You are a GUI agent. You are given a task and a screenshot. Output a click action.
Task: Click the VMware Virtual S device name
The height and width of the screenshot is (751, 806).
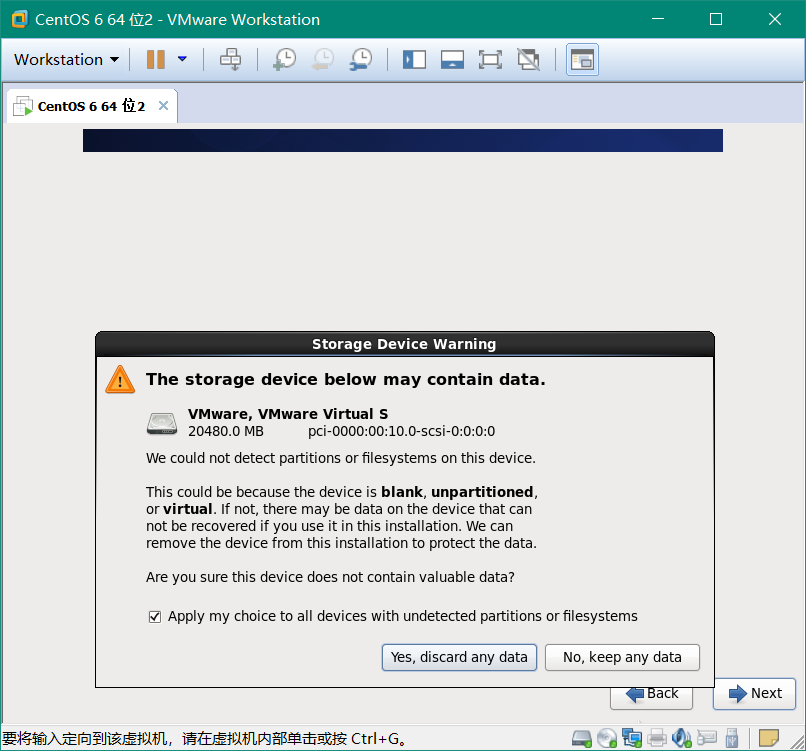[288, 414]
